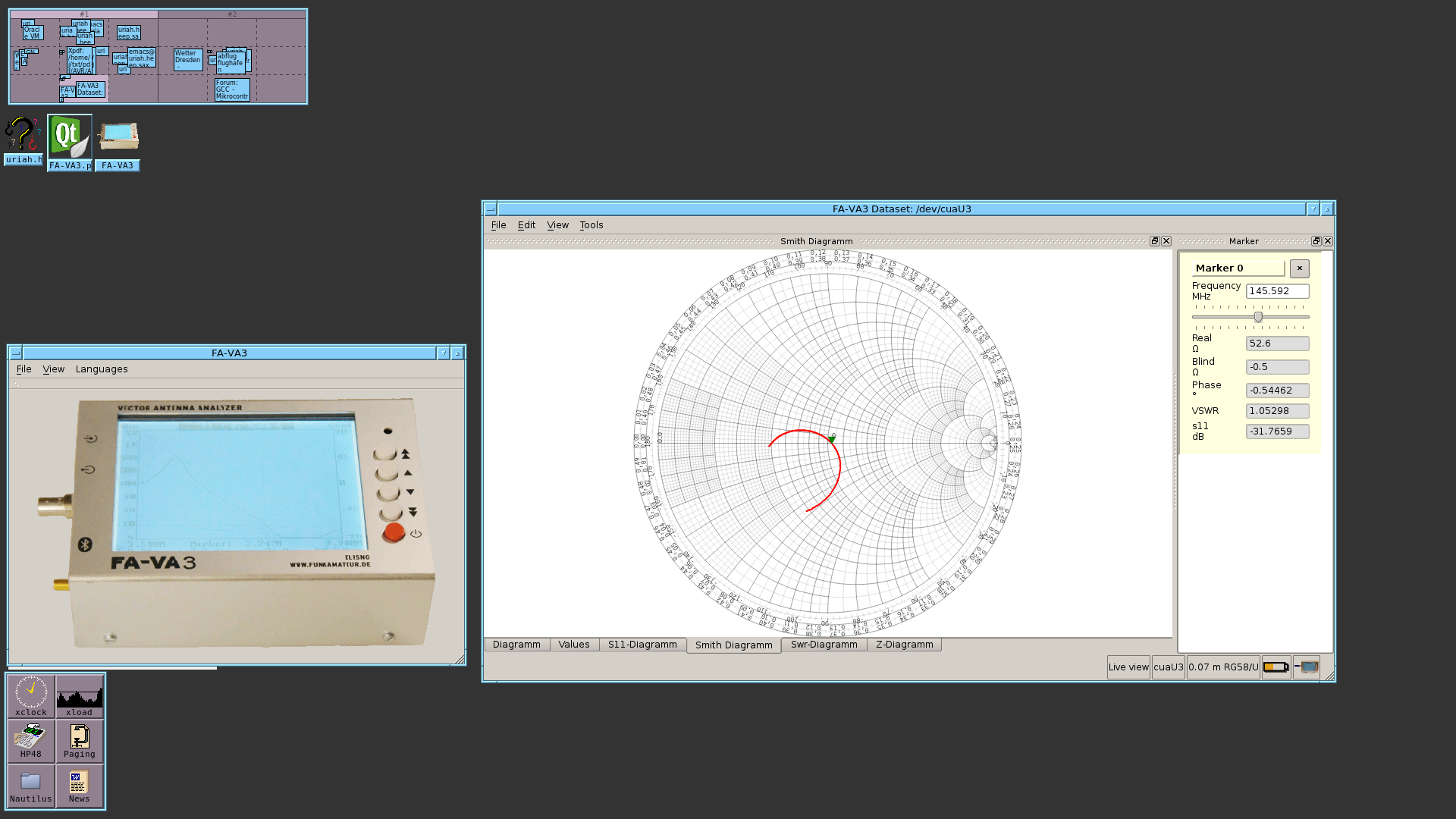1456x819 pixels.
Task: Open the Paging panel icon
Action: [x=80, y=740]
